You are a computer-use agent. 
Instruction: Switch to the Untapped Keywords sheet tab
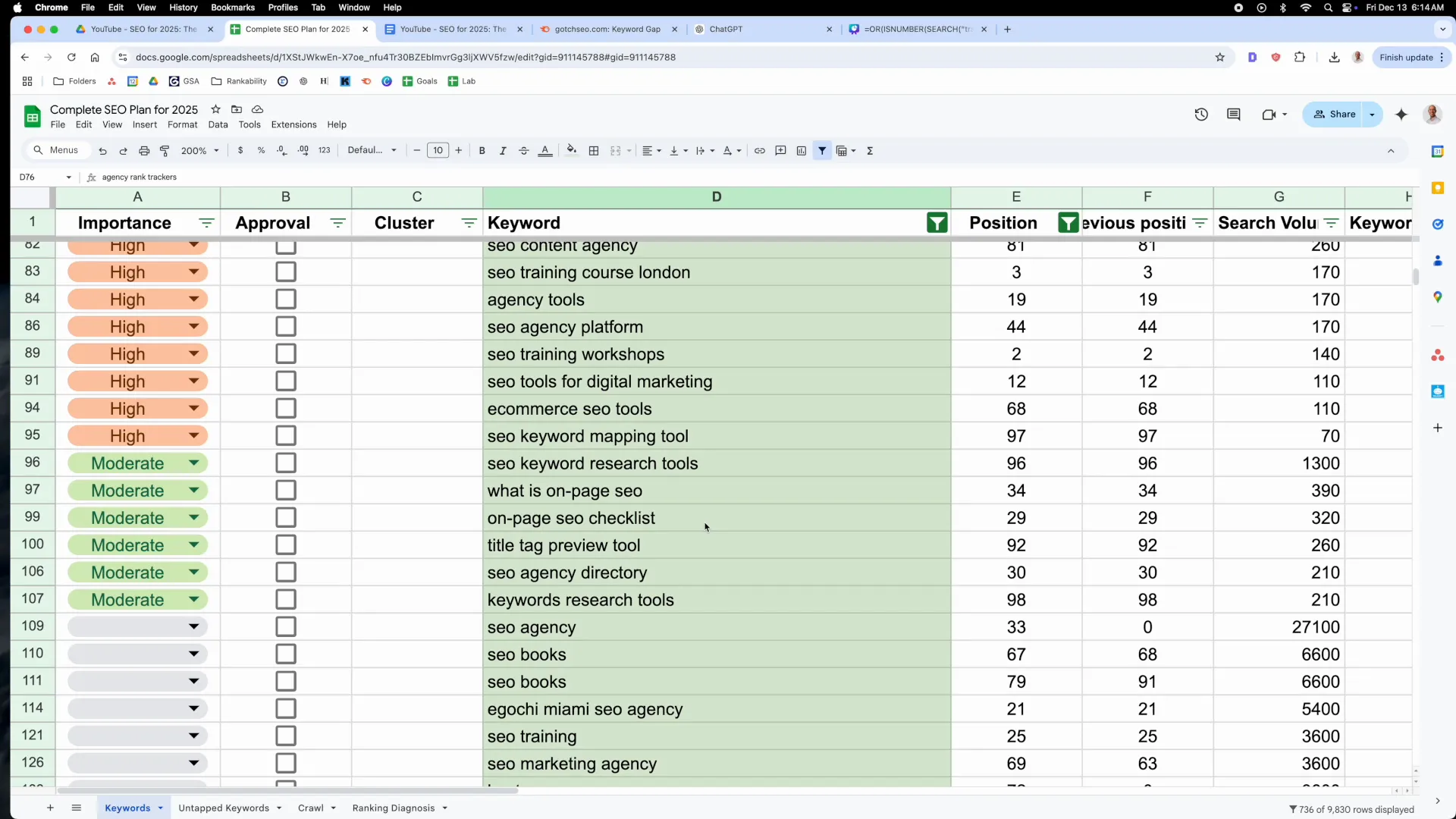point(224,808)
